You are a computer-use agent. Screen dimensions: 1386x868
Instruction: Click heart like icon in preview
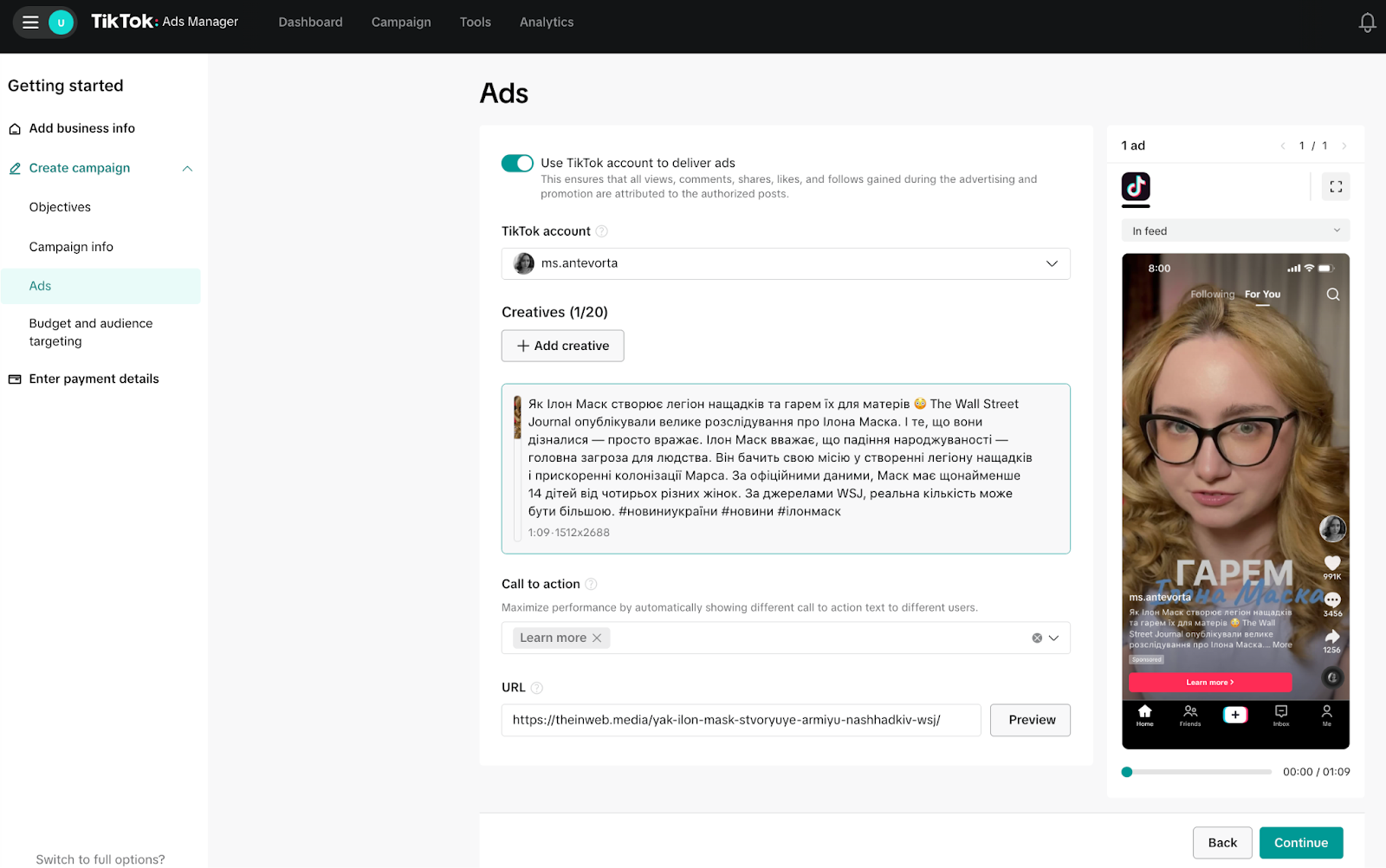[1332, 563]
